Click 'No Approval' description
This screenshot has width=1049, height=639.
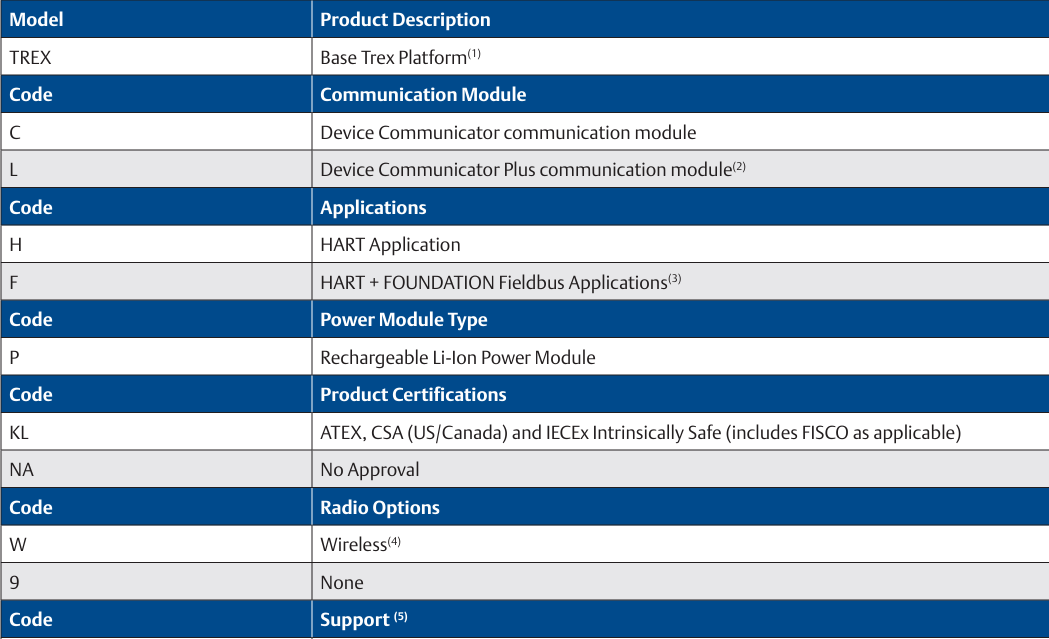[x=369, y=470]
